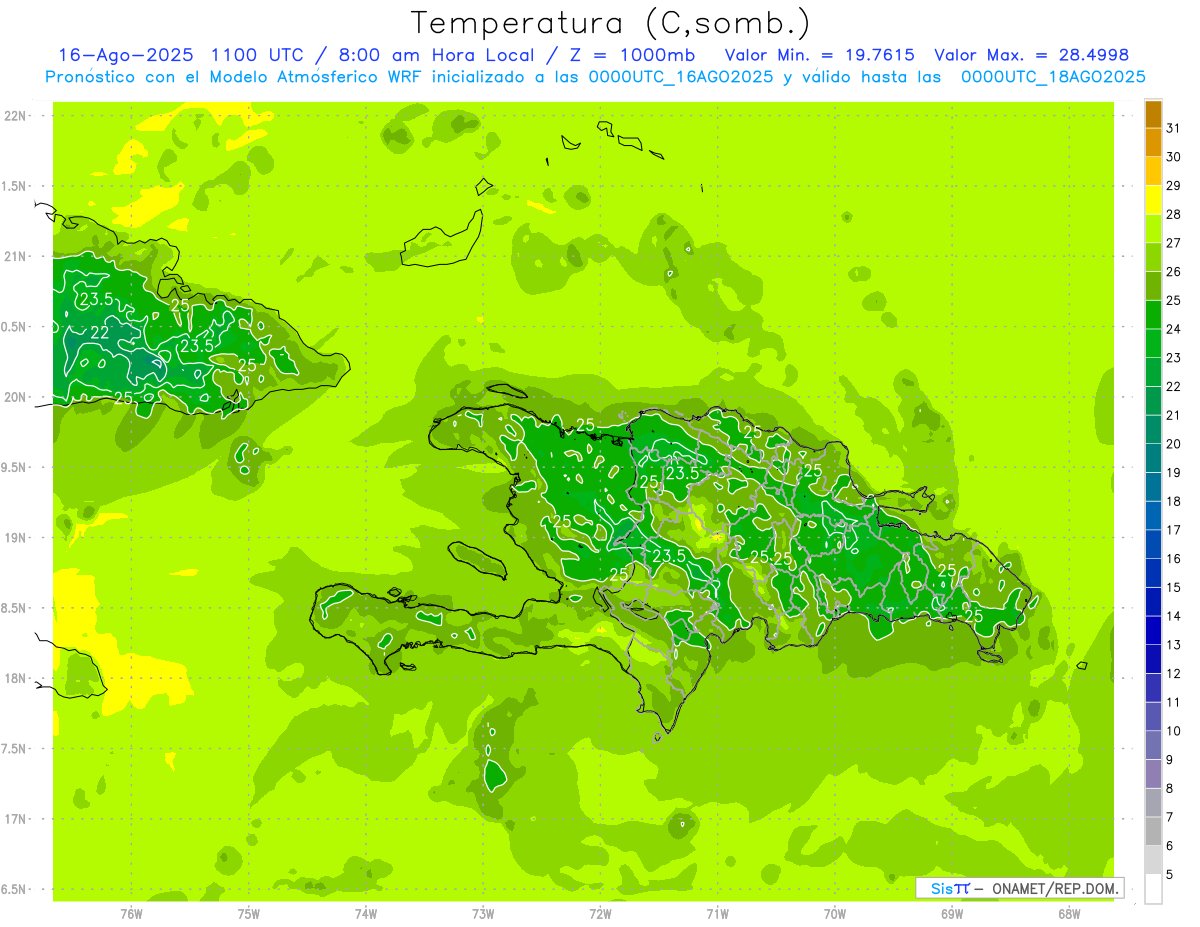Click the teal colorbar segment between 19 and 20
1200x927 pixels.
1153,458
